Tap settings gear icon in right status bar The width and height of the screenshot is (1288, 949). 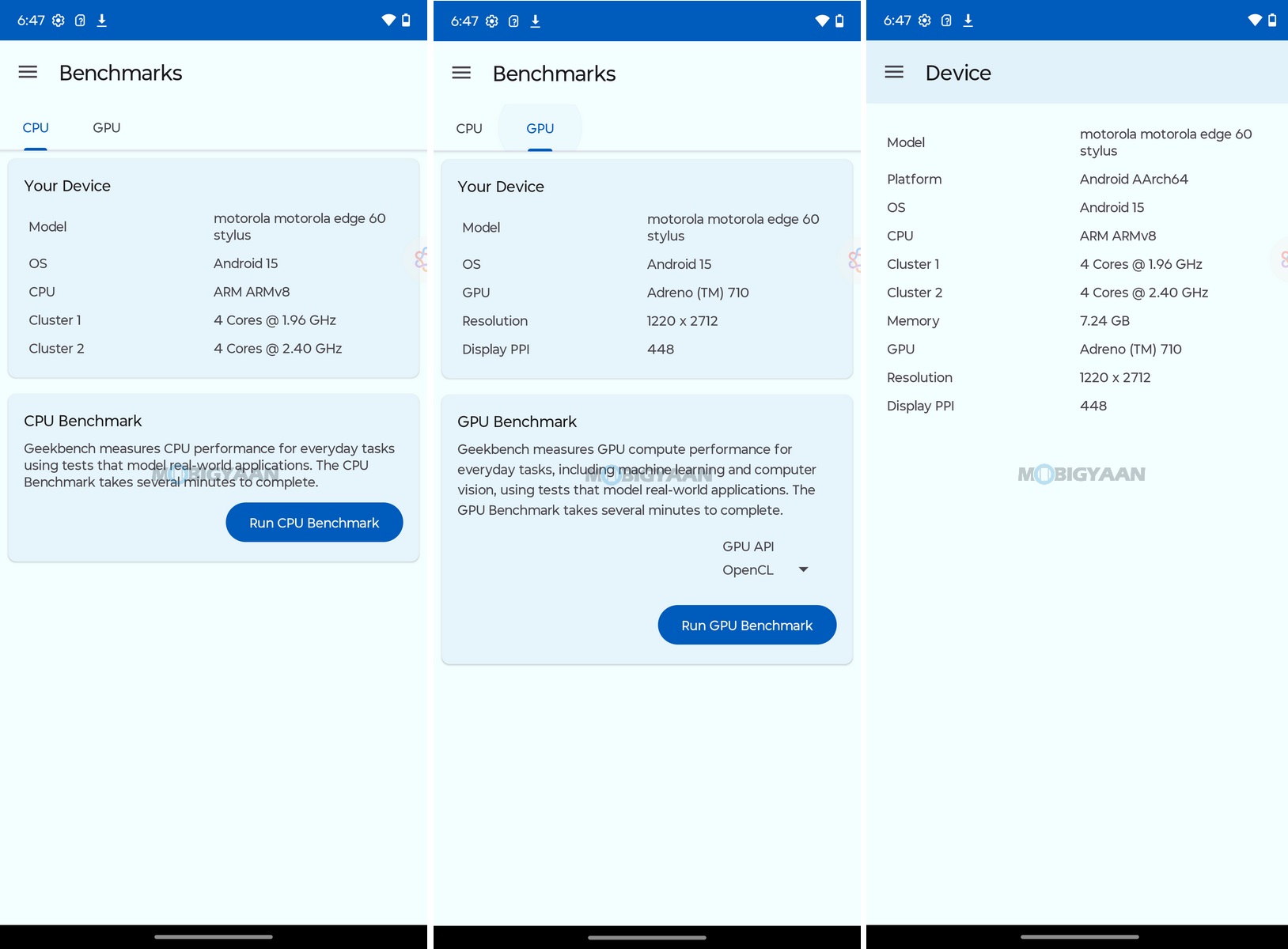click(x=925, y=21)
